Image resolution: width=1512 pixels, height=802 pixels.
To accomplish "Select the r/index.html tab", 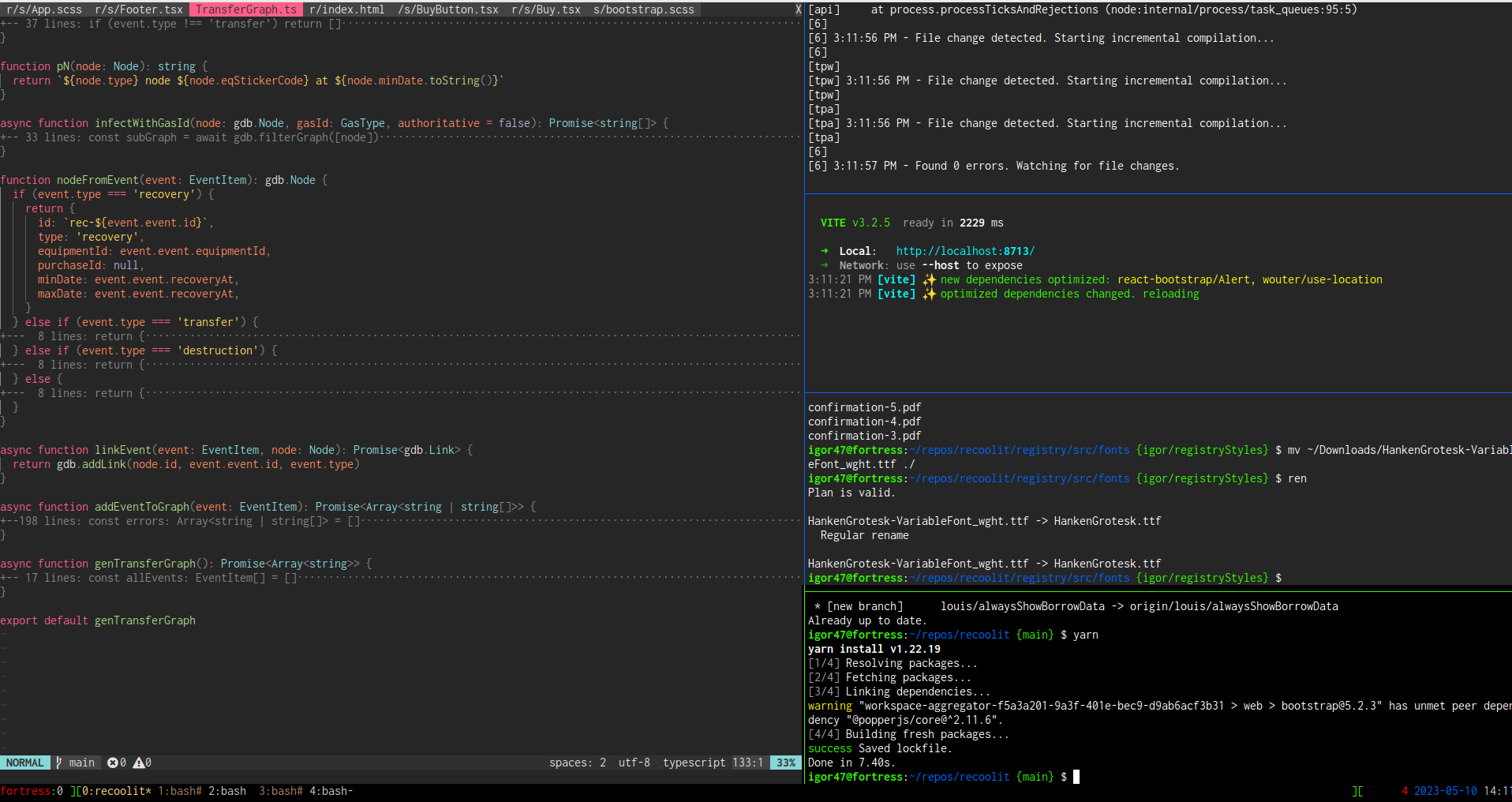I will point(347,9).
